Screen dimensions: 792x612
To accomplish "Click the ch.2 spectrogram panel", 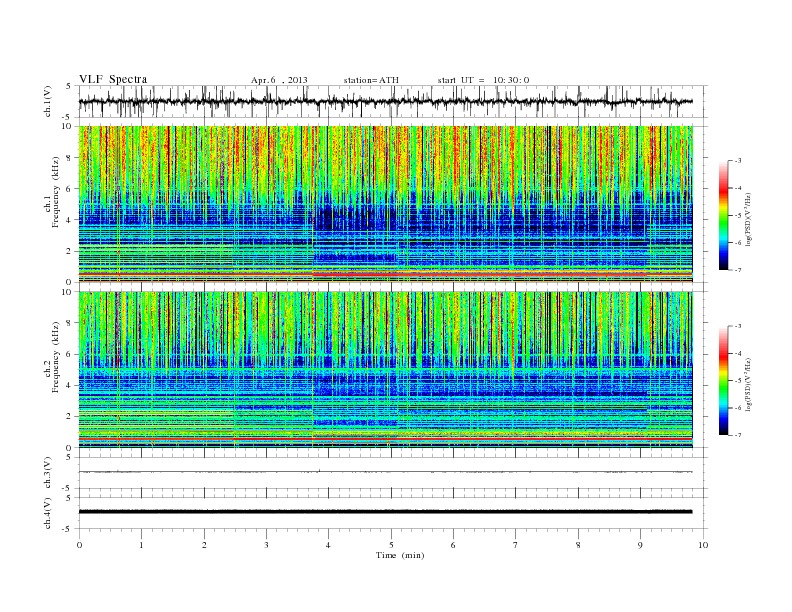I will [x=385, y=369].
